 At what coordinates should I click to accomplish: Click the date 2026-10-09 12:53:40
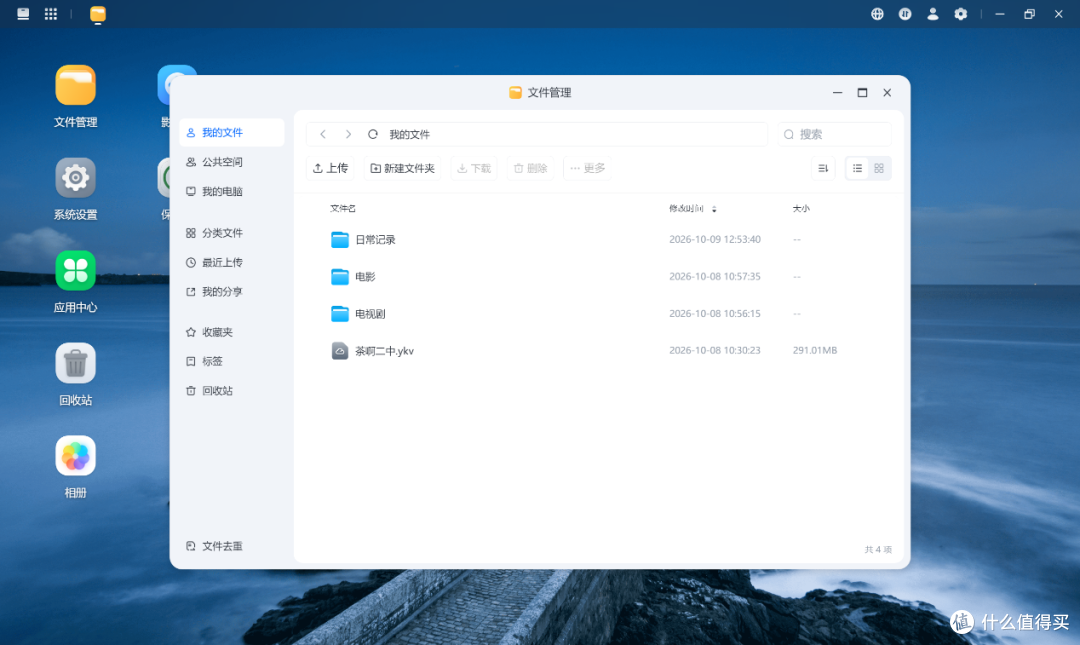(714, 239)
